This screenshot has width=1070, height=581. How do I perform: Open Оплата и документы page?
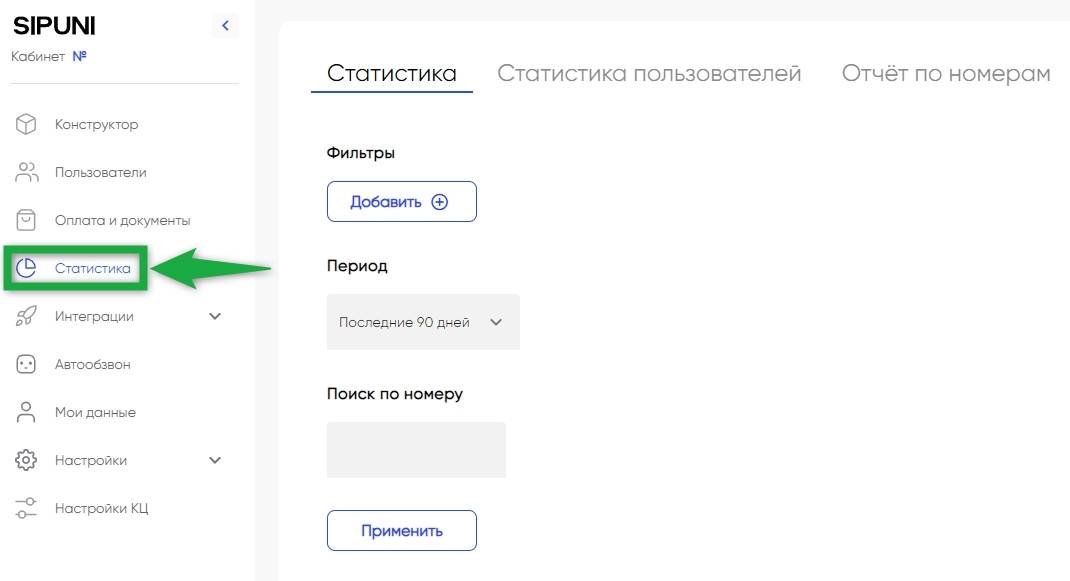click(122, 221)
